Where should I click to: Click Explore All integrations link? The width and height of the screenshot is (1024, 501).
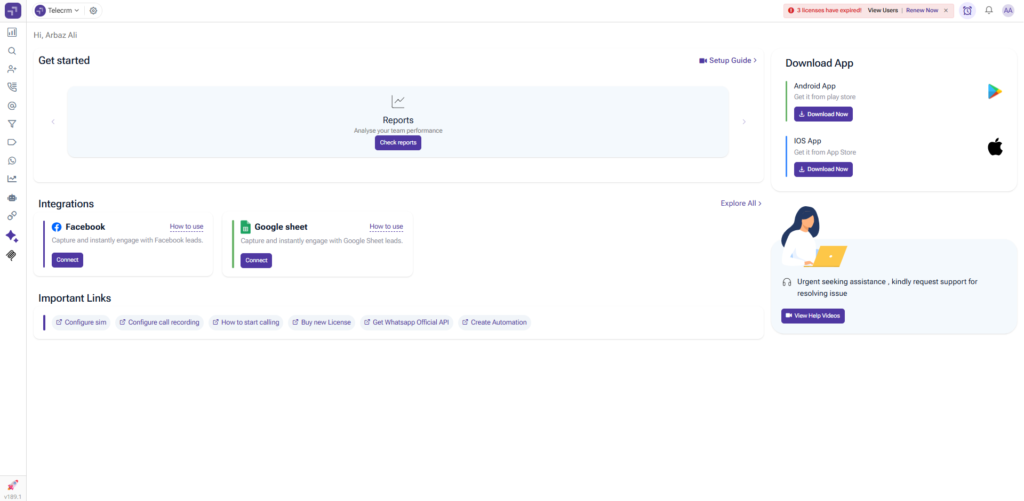[x=741, y=203]
